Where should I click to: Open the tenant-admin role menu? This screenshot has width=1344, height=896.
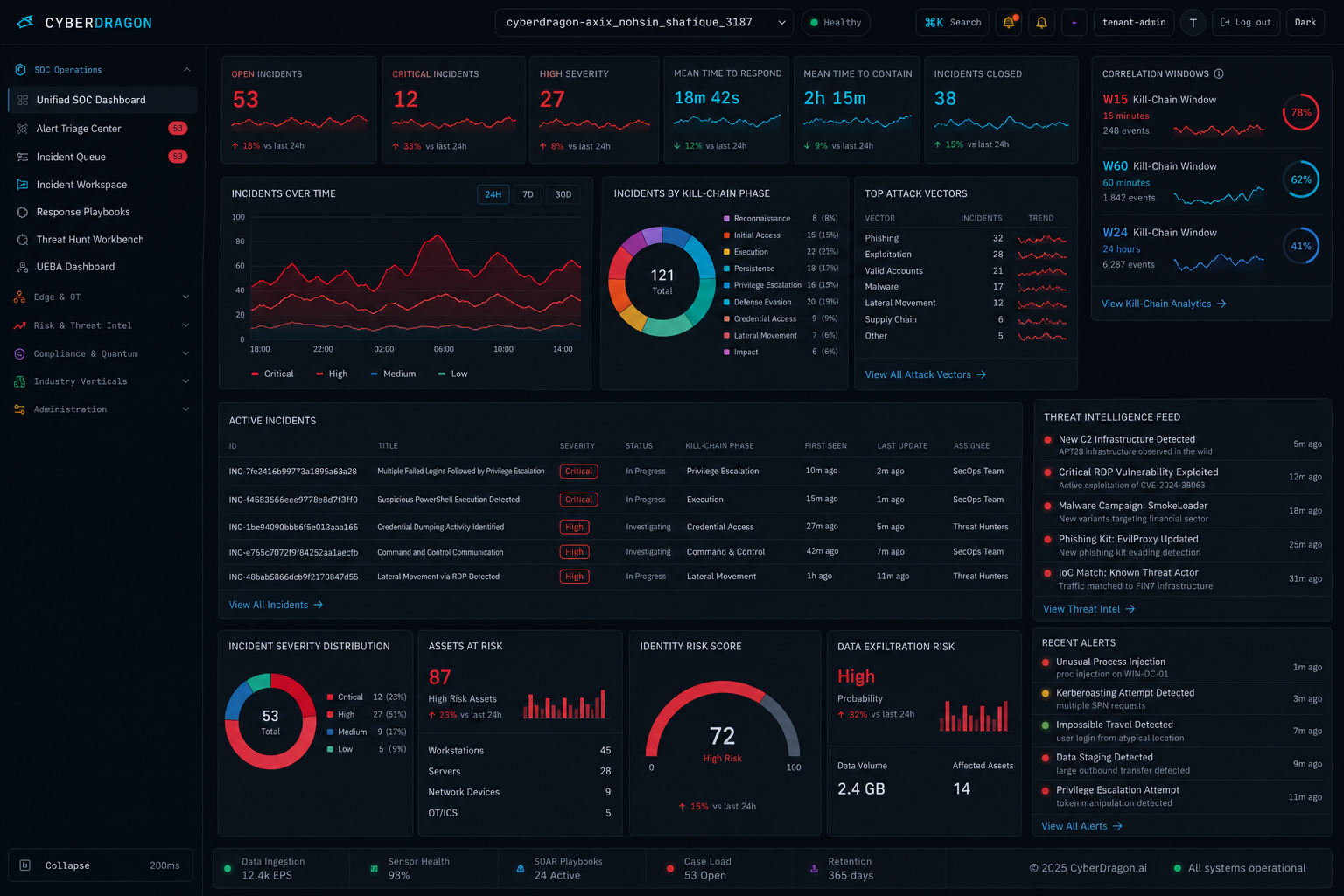pos(1134,23)
